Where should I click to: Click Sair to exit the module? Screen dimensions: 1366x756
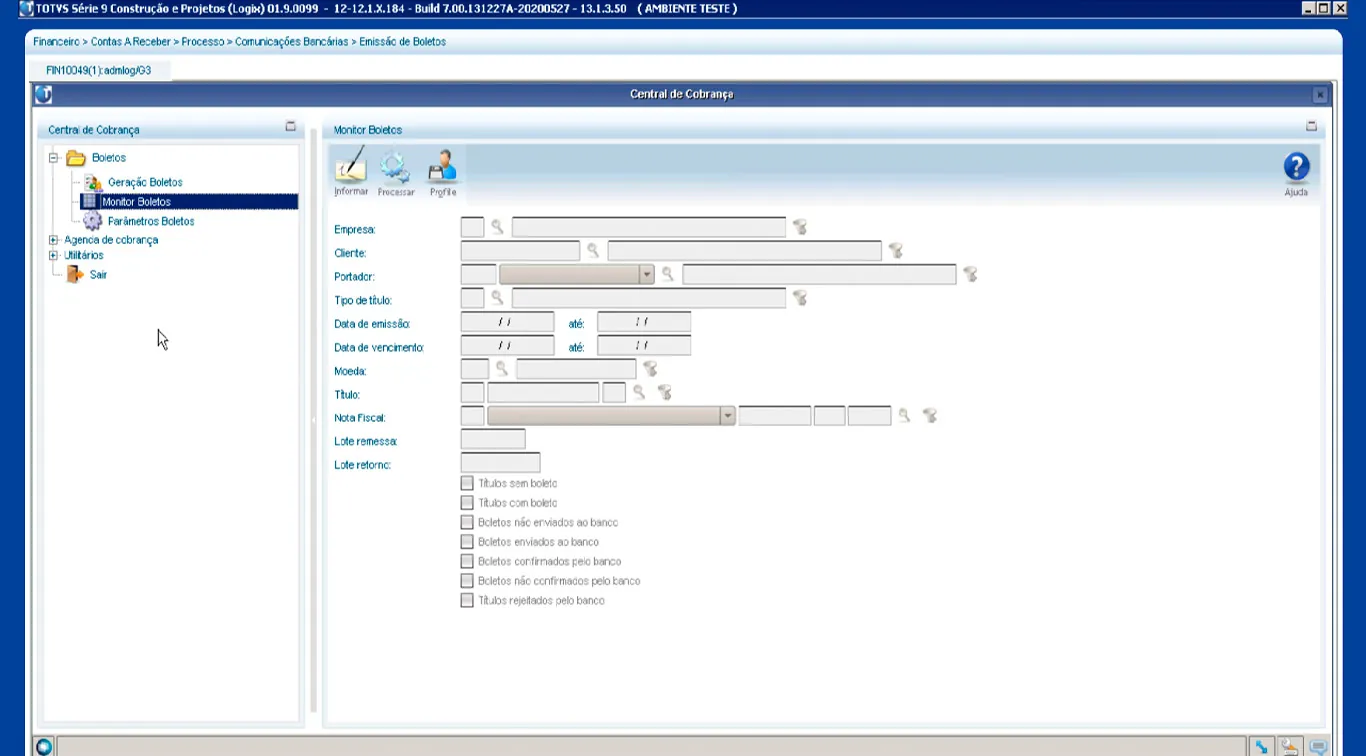coord(97,275)
